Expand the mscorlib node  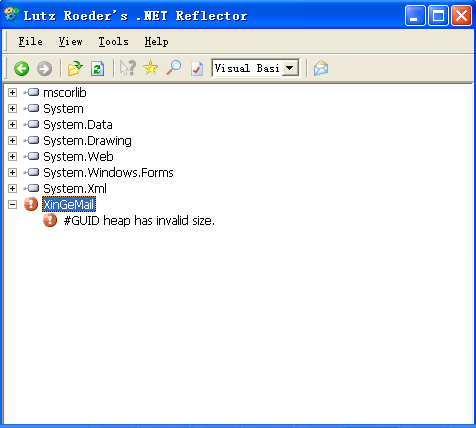tap(12, 92)
